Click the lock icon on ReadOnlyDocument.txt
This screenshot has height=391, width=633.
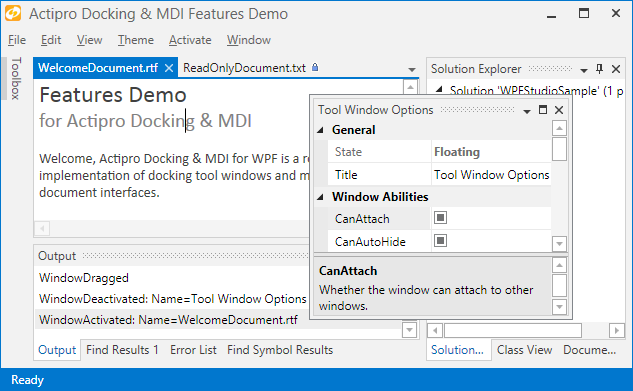(315, 67)
